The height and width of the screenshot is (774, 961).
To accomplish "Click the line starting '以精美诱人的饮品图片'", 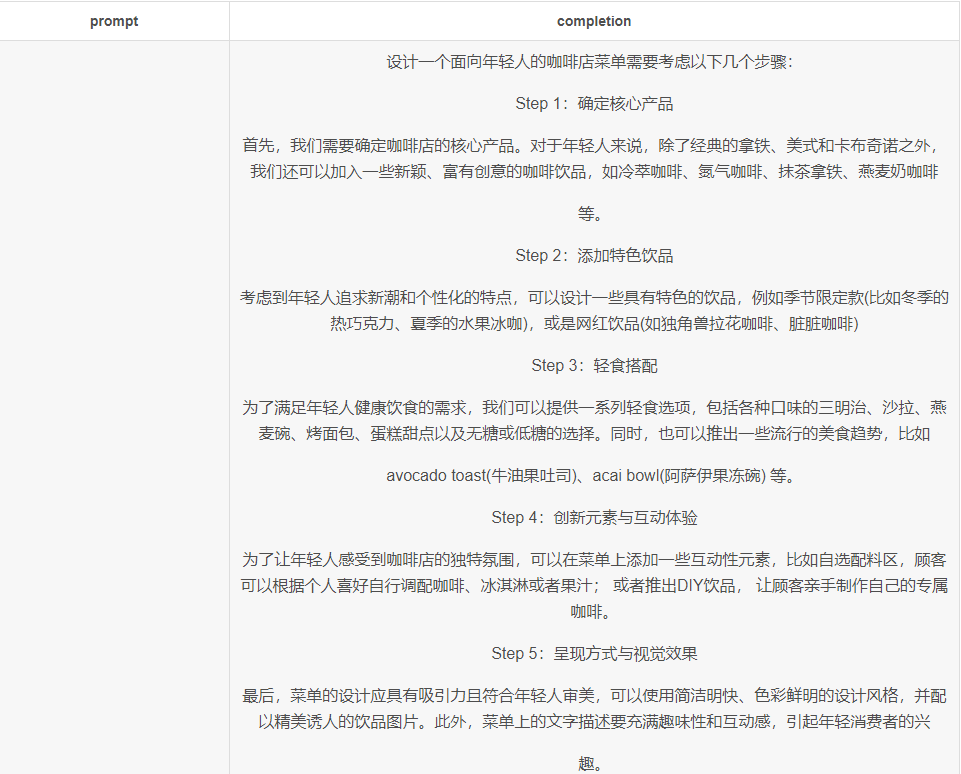I will (594, 722).
